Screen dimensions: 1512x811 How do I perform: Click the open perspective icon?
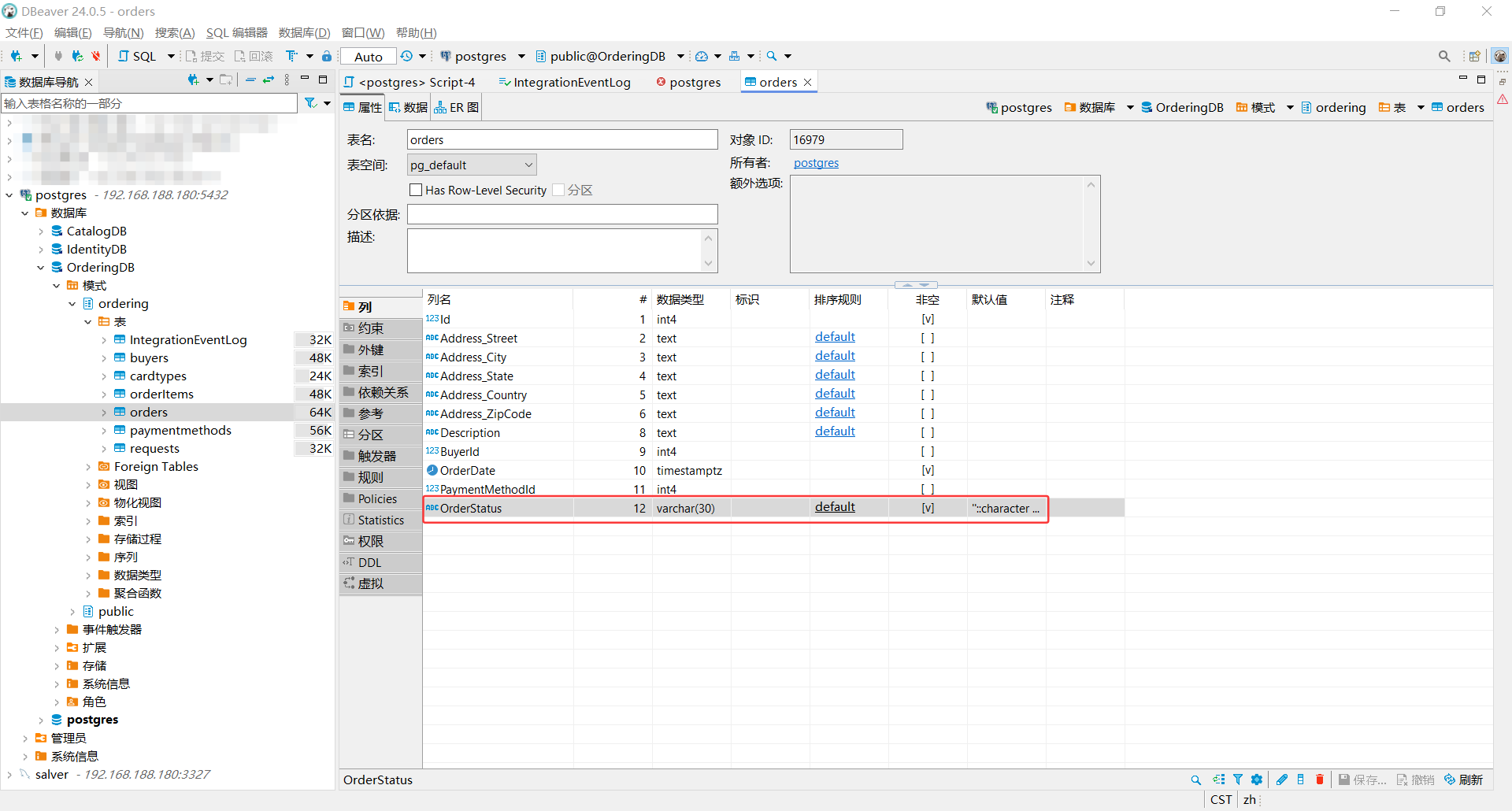click(1475, 56)
